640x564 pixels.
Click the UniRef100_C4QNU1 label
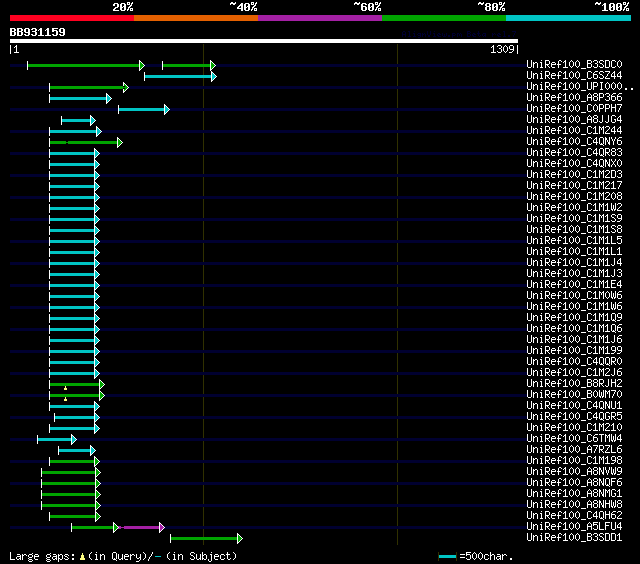(x=574, y=406)
